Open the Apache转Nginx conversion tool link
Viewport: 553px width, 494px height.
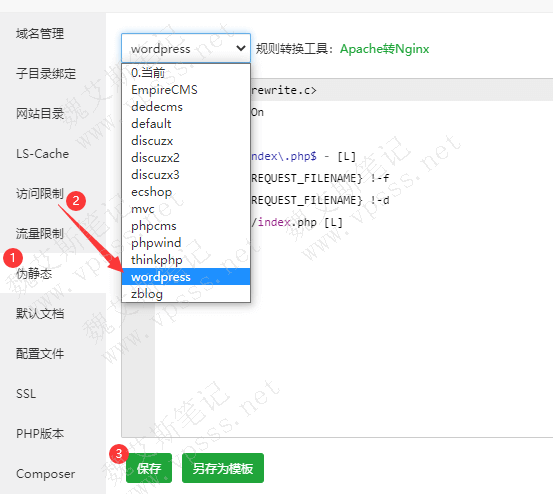pyautogui.click(x=384, y=49)
